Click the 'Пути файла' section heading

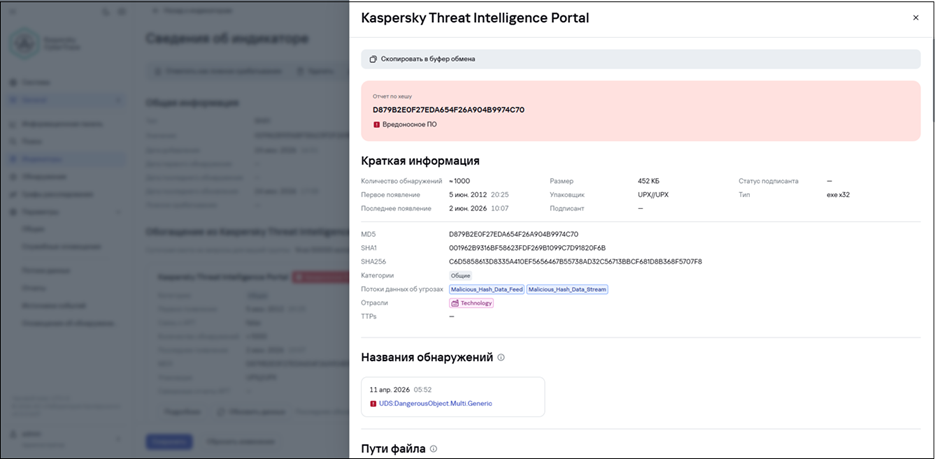tap(394, 449)
